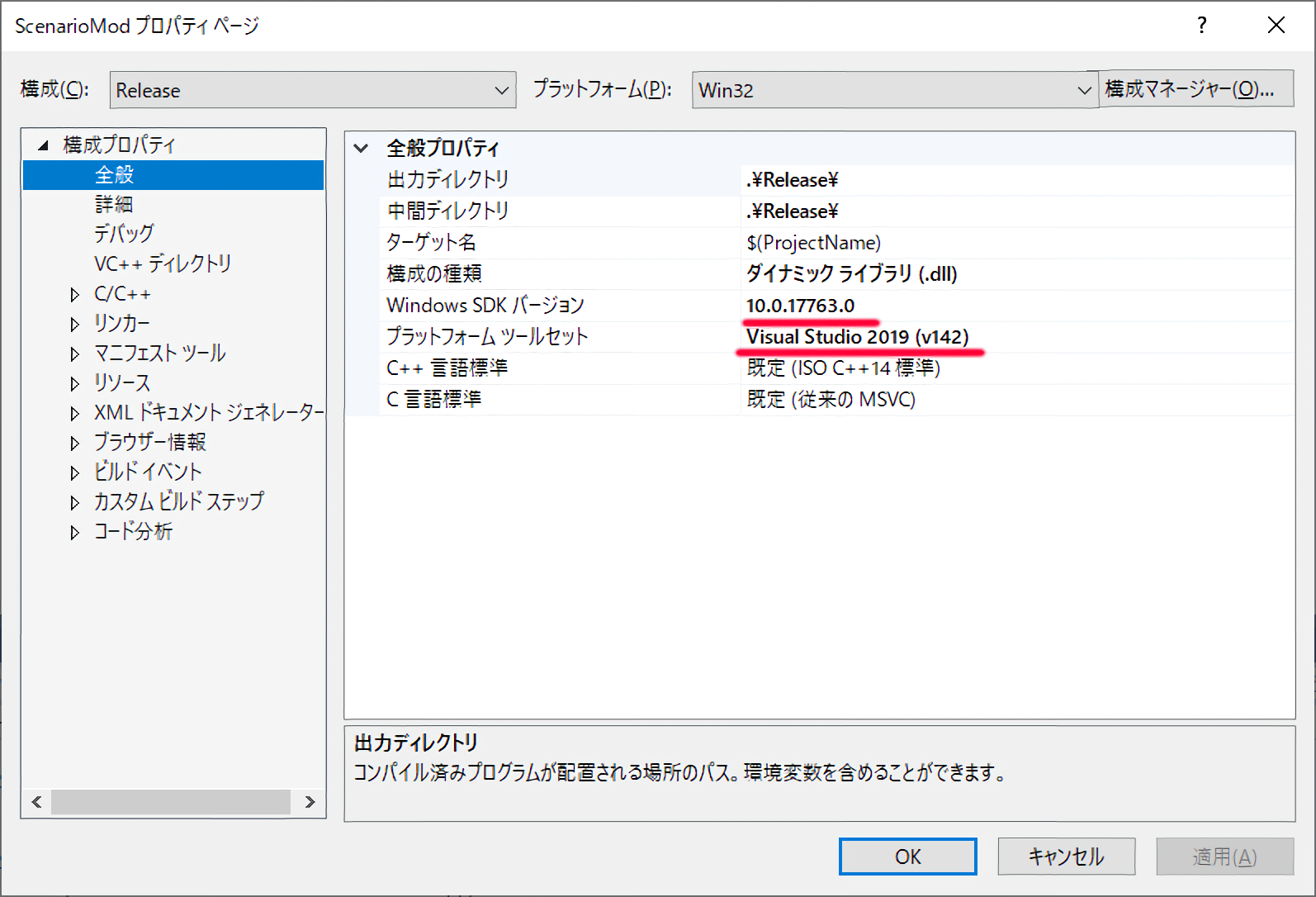Open the プラットフォーム Win32 dropdown
1316x897 pixels.
coord(894,90)
